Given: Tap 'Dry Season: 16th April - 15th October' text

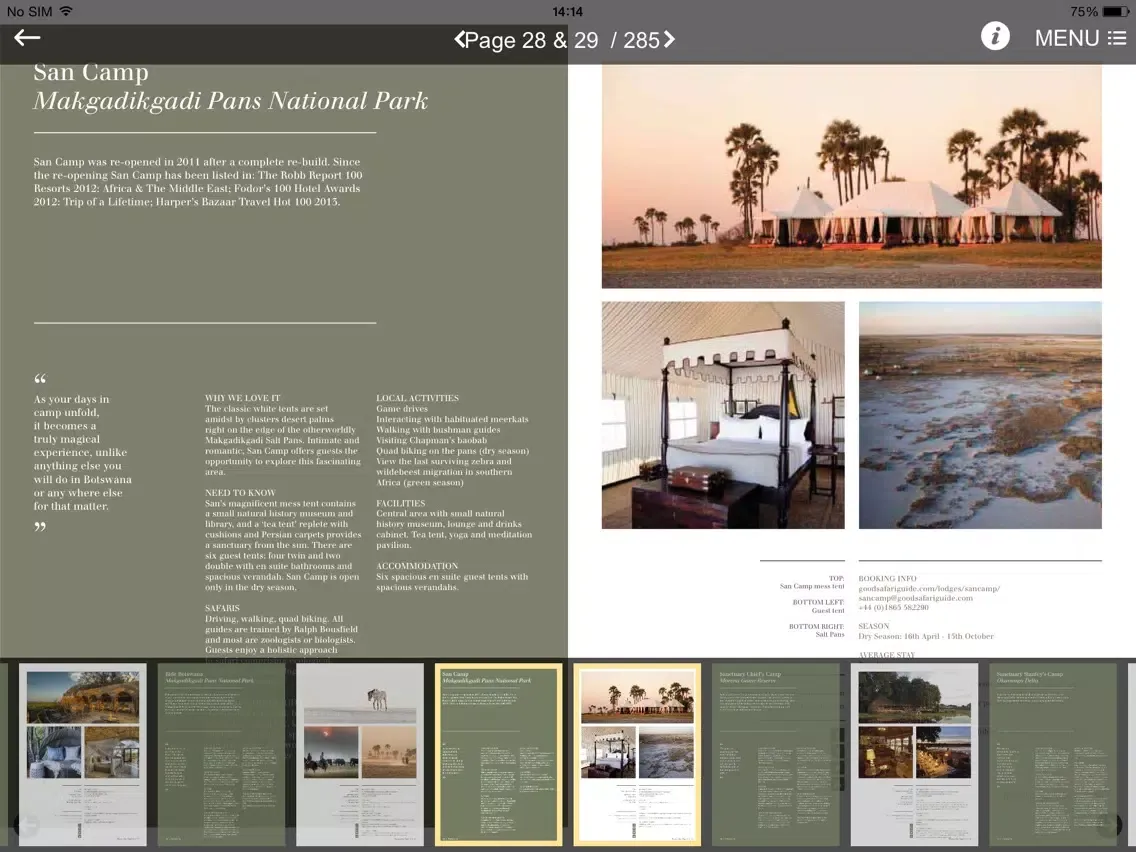Looking at the screenshot, I should pos(926,636).
